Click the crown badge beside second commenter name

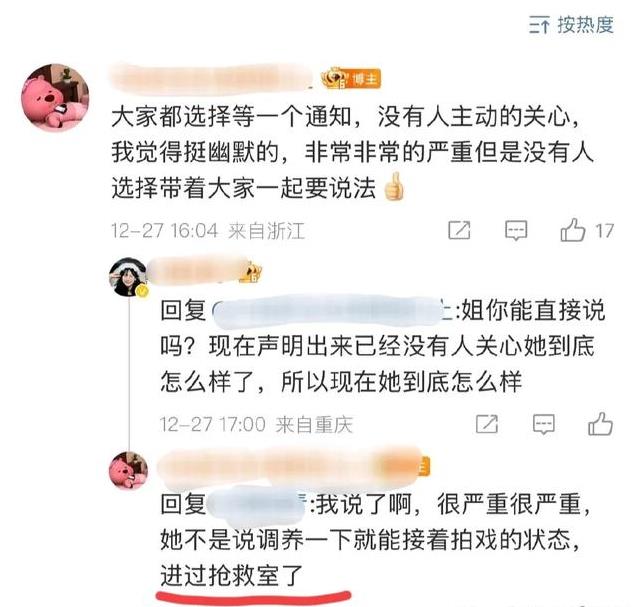(251, 272)
